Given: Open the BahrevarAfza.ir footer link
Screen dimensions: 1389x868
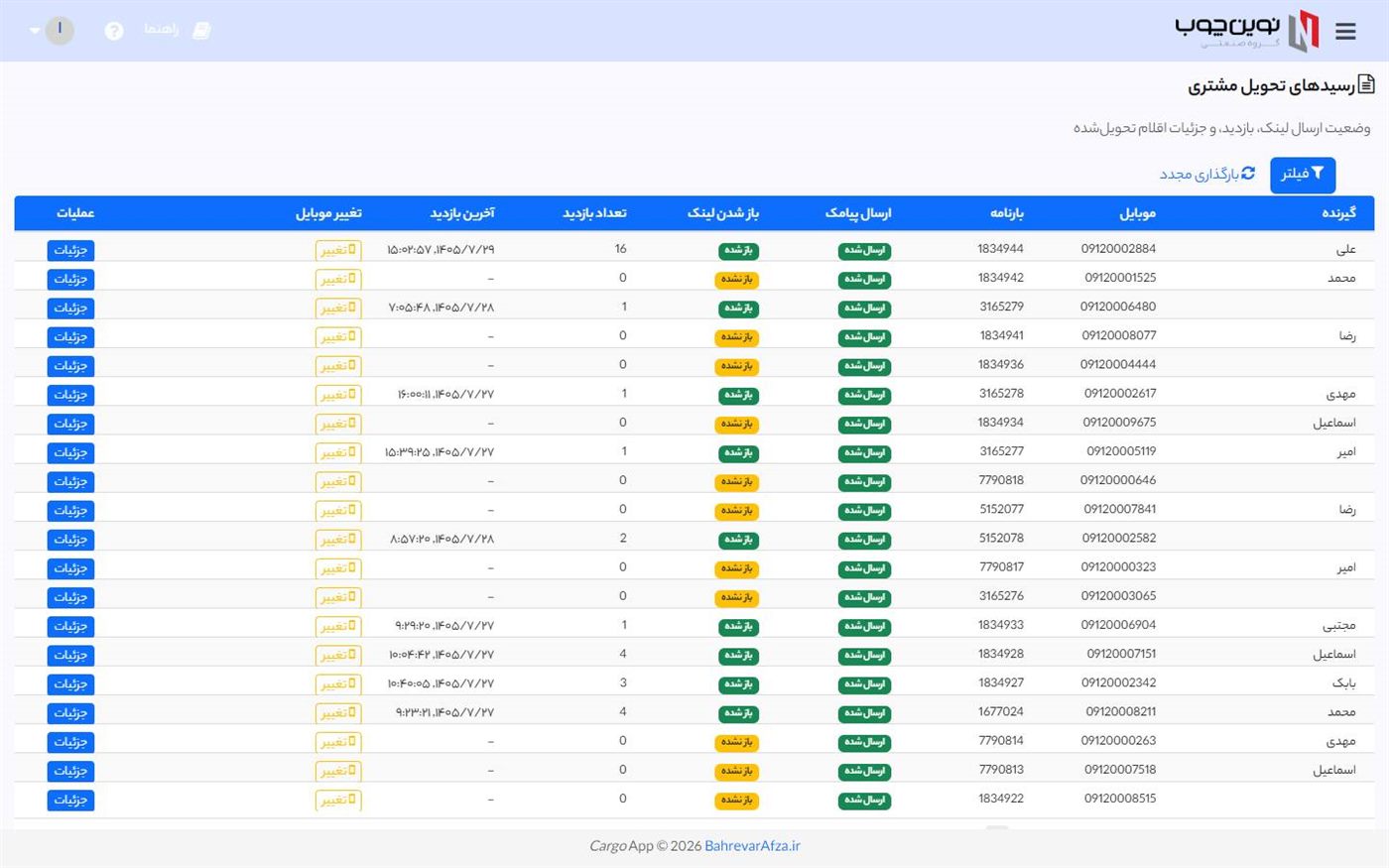Looking at the screenshot, I should [x=752, y=846].
